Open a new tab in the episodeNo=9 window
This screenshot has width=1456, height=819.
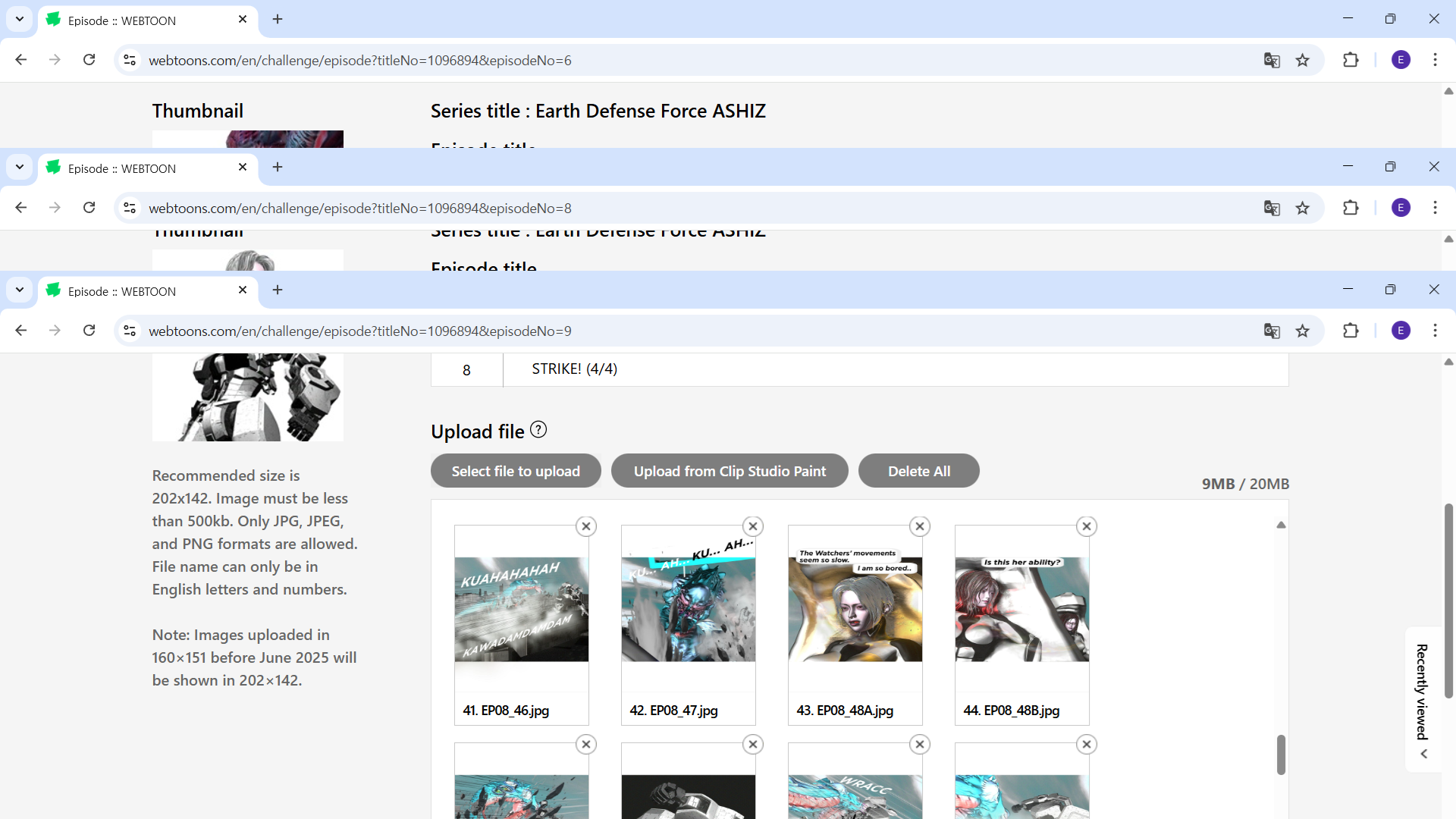click(278, 290)
